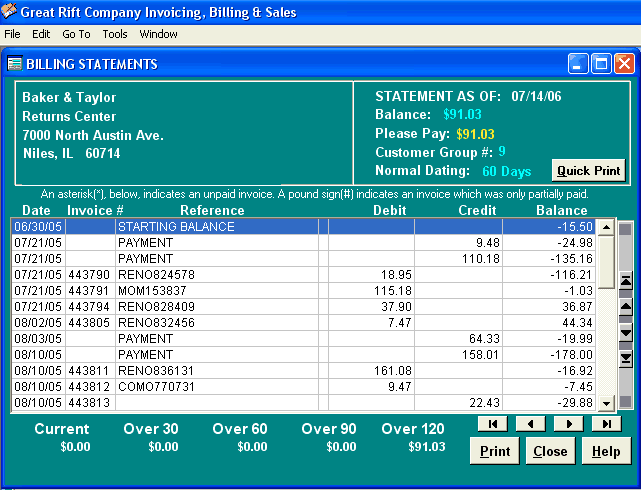Viewport: 641px width, 490px height.
Task: Click the Normal Dating 60 Days value
Action: coord(507,171)
